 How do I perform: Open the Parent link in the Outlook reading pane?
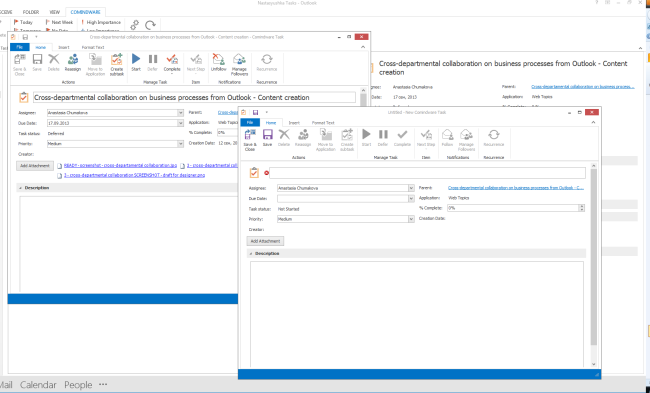point(582,87)
